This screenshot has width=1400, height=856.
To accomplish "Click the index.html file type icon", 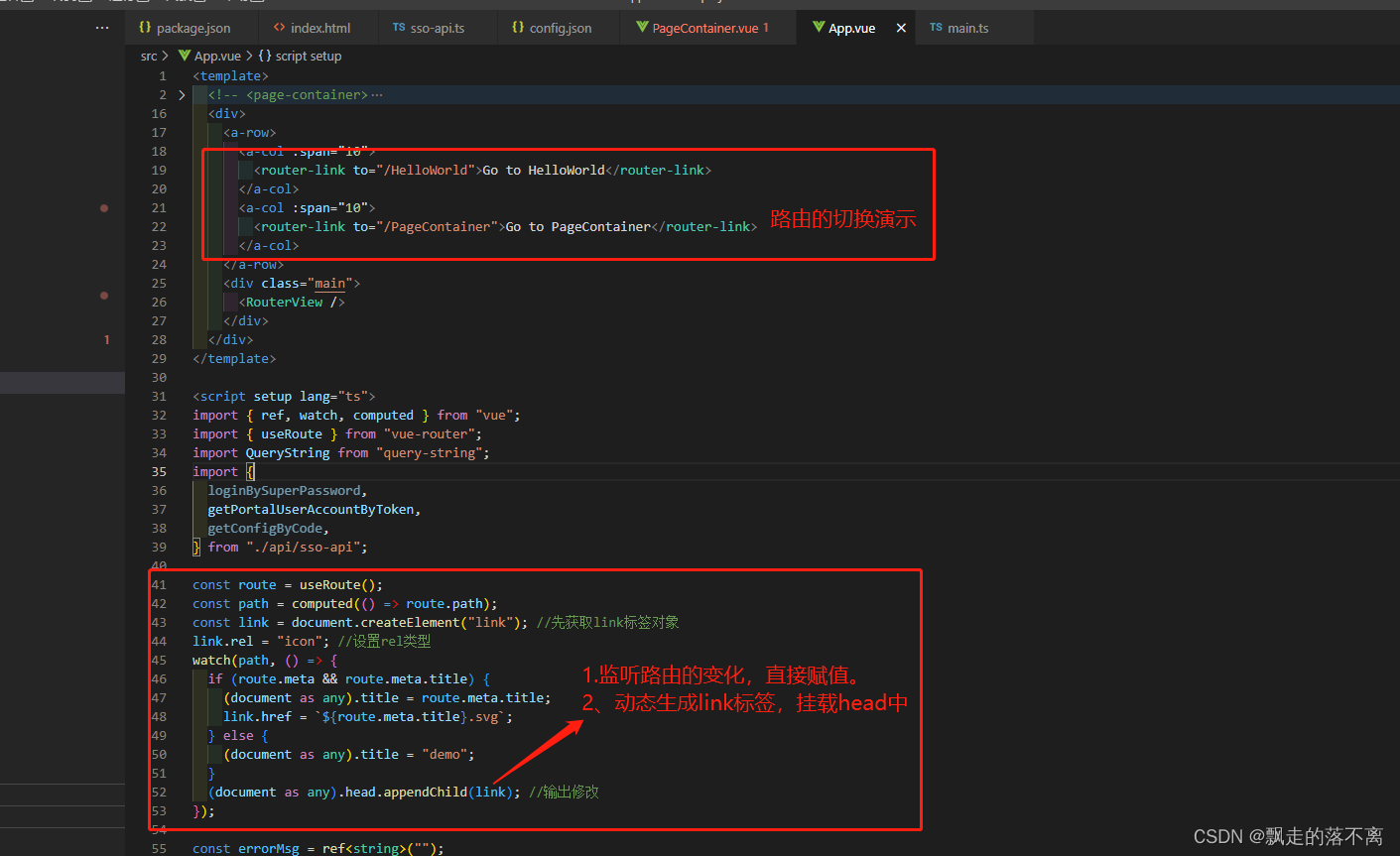I will [279, 28].
